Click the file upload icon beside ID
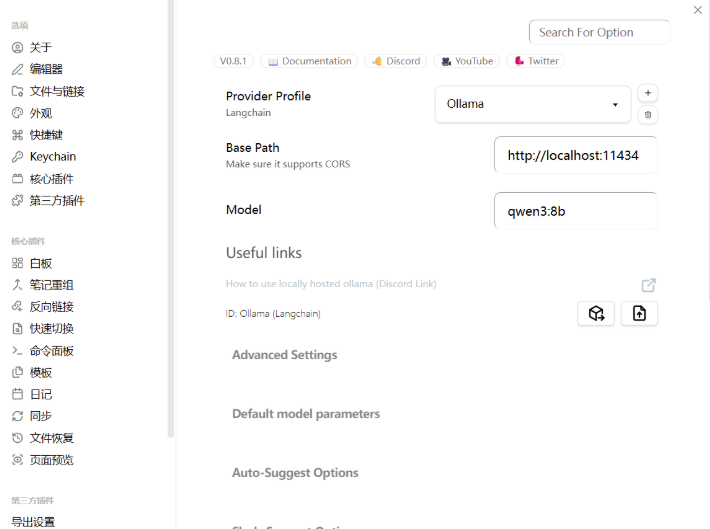The height and width of the screenshot is (529, 710). (x=639, y=313)
